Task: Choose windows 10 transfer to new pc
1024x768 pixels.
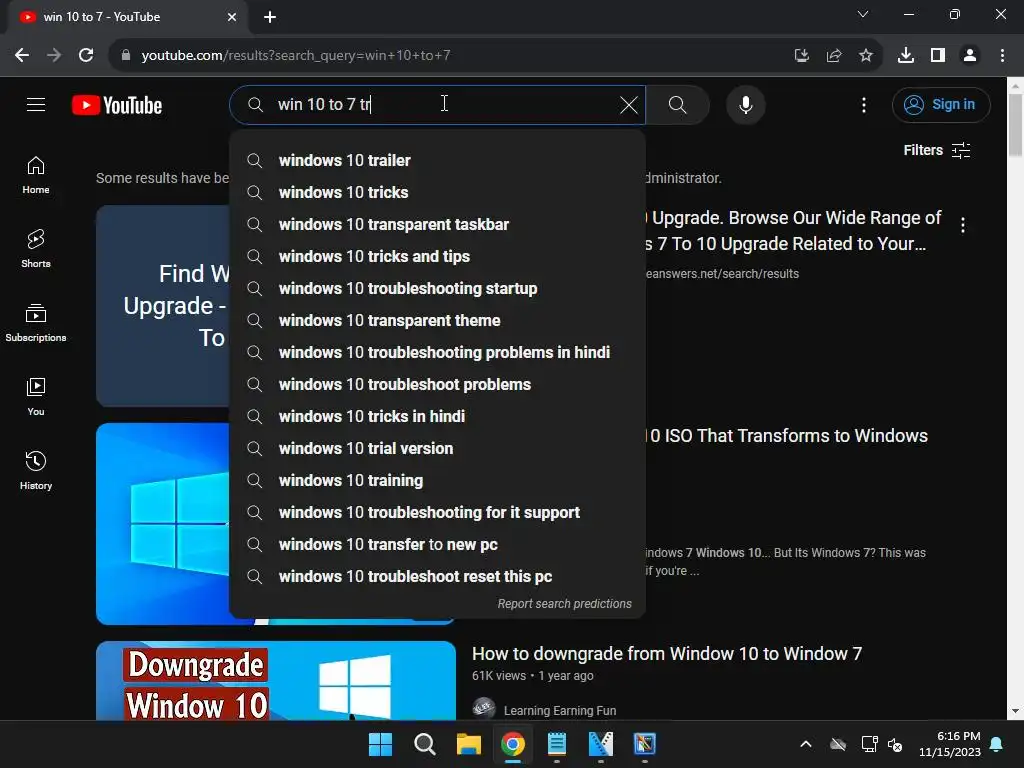Action: [438, 544]
